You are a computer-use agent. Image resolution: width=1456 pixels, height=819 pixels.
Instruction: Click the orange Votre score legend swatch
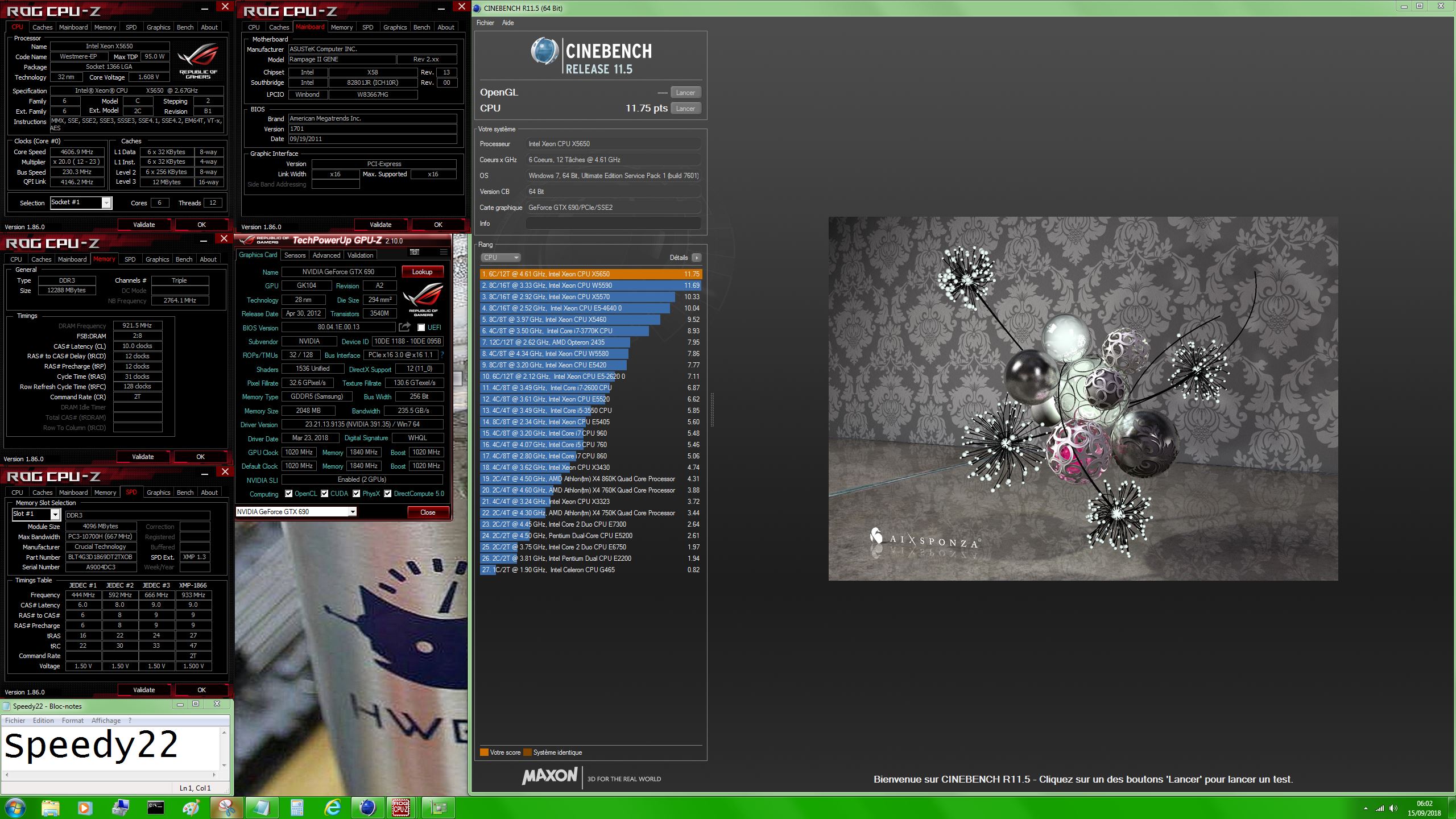point(484,752)
